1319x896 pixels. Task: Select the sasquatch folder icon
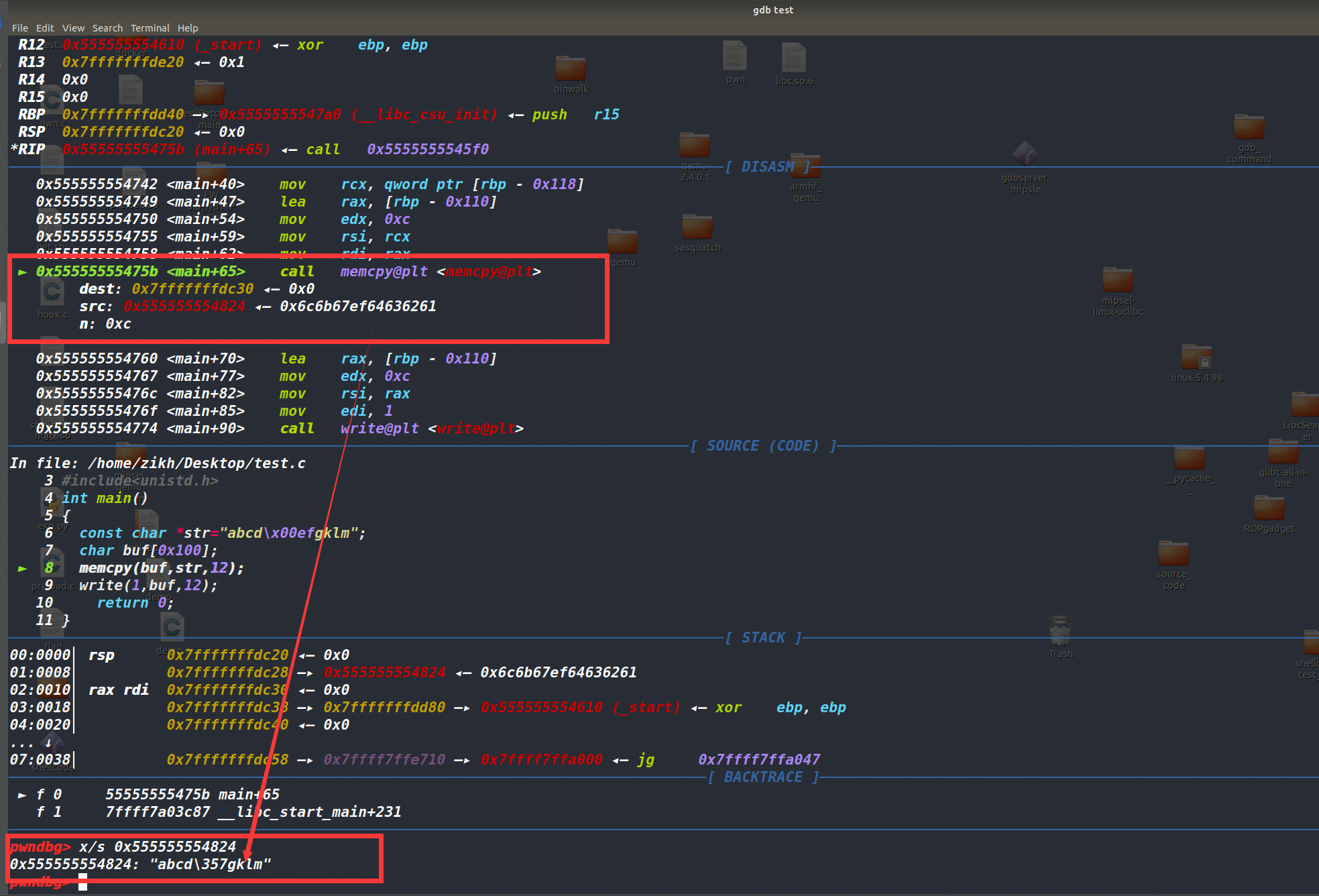[x=697, y=233]
